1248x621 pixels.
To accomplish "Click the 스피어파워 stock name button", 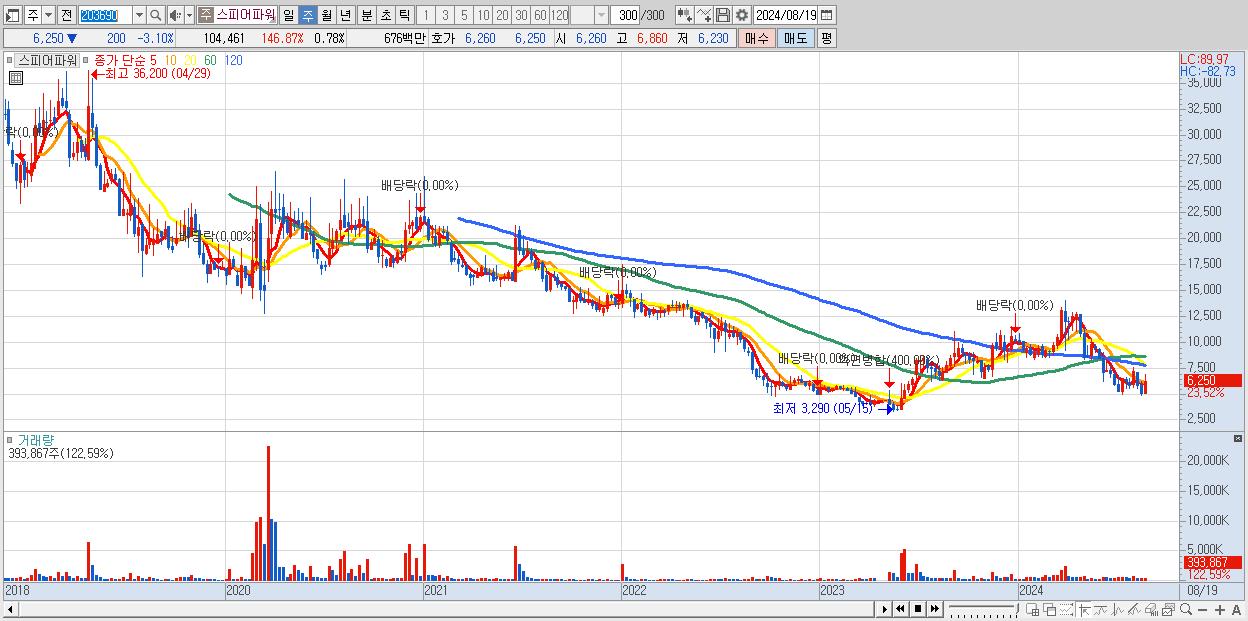I will pyautogui.click(x=245, y=15).
